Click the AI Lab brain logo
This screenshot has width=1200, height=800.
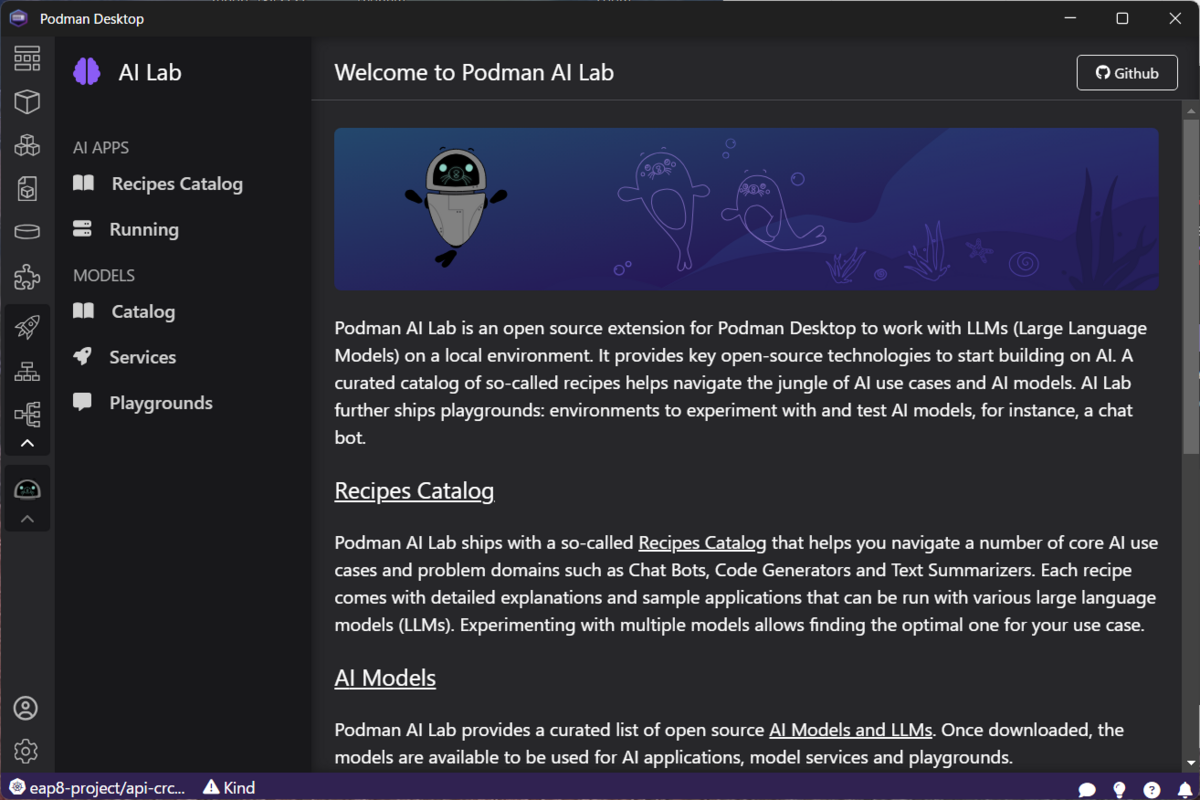pyautogui.click(x=87, y=72)
